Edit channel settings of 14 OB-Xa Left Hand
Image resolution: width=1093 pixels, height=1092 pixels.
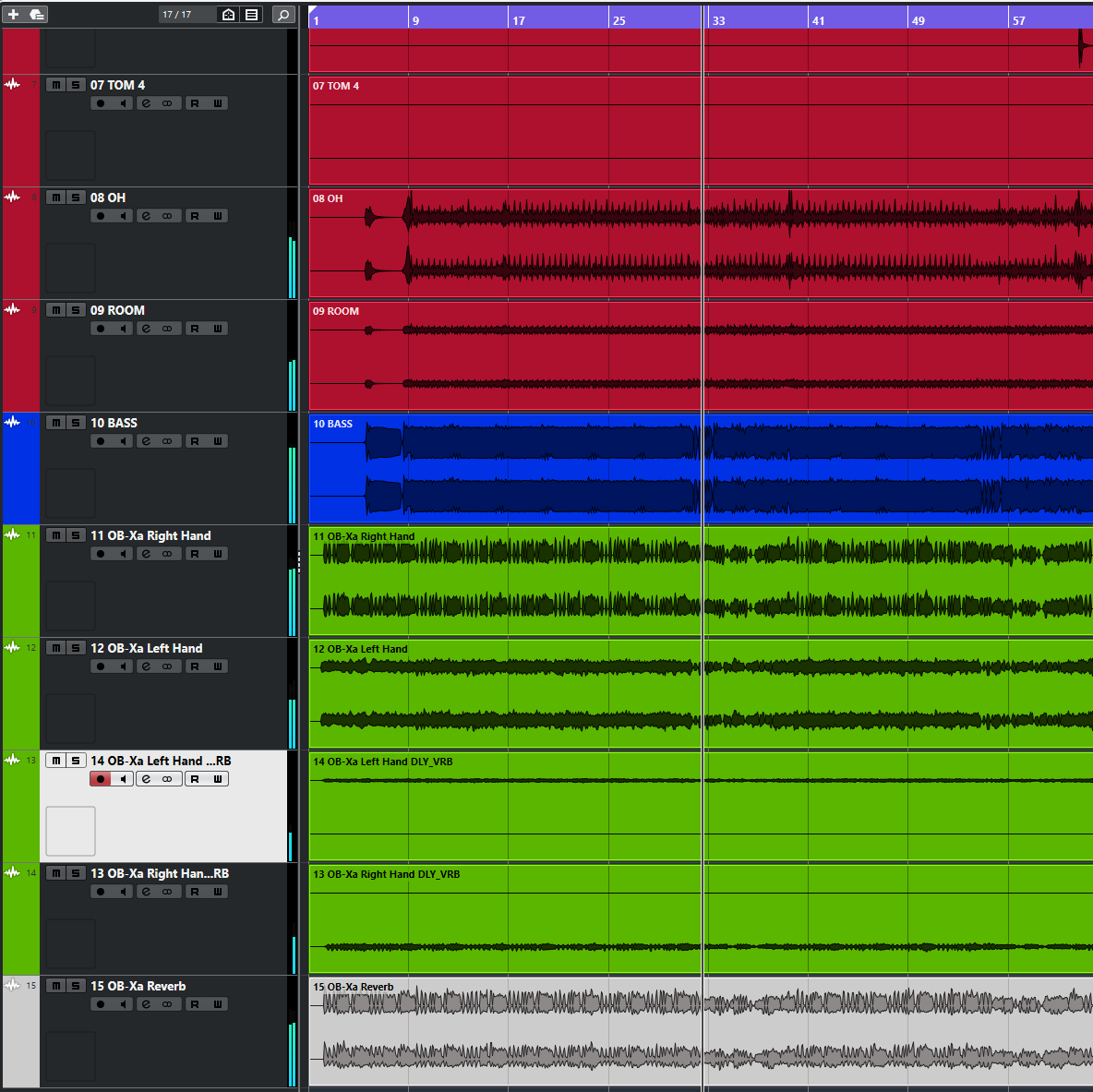pos(147,779)
